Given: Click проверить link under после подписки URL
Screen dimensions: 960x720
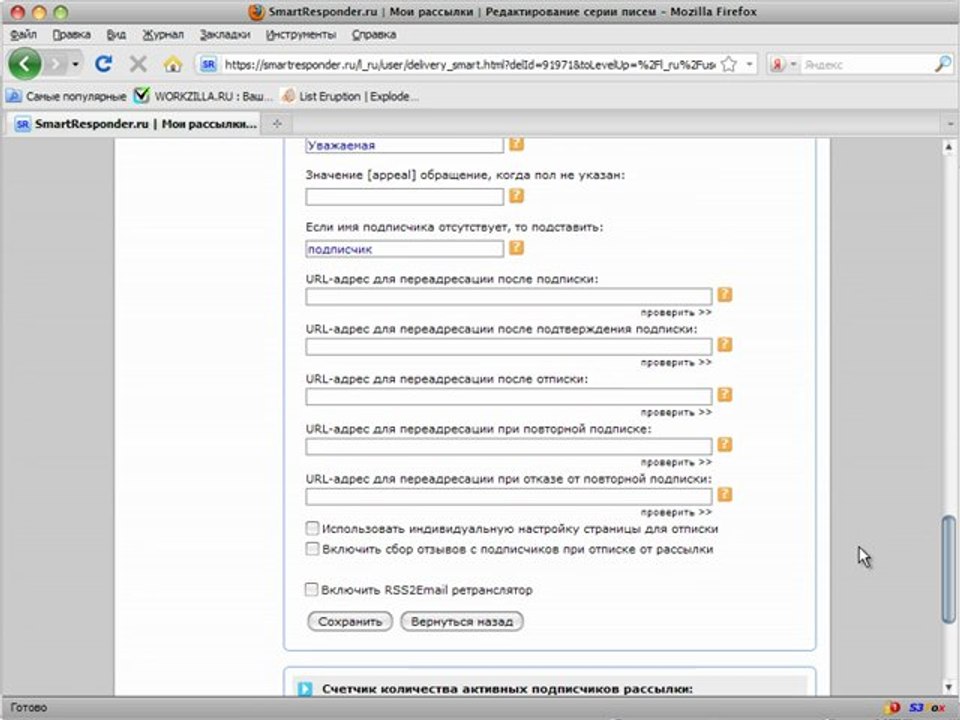Looking at the screenshot, I should [676, 312].
